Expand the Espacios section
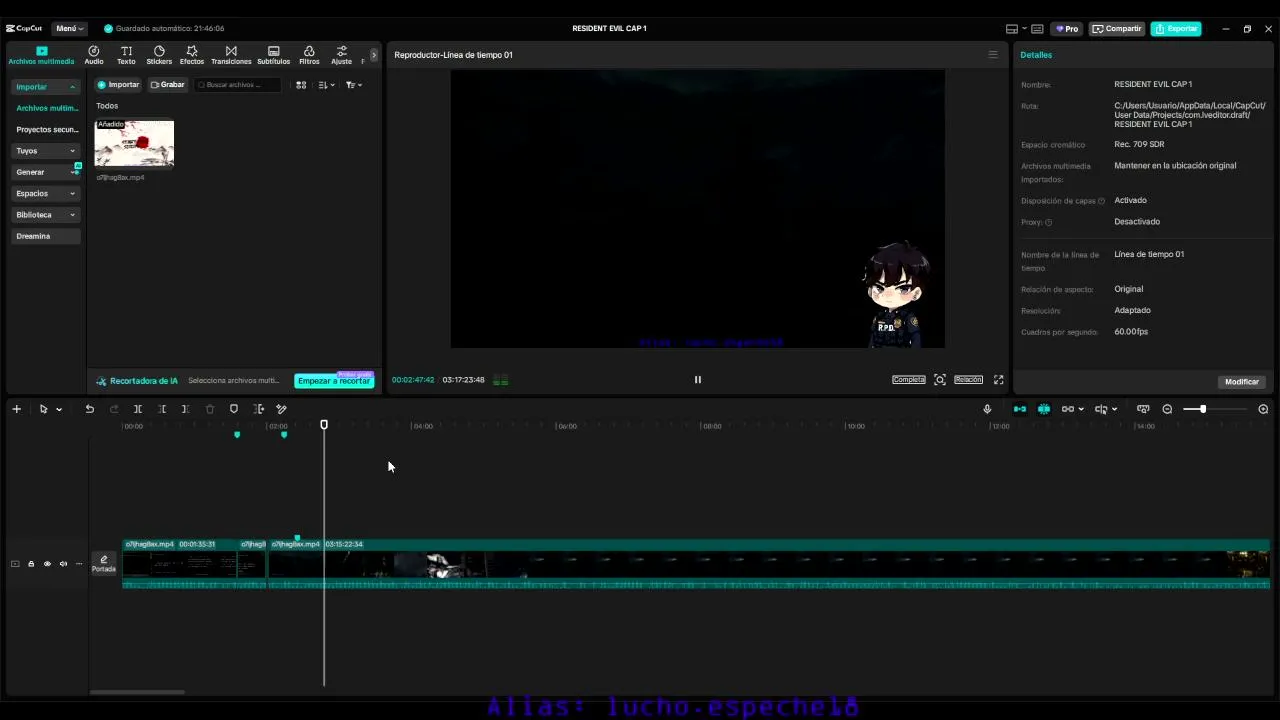Screen dimensions: 1280x720 pos(45,193)
